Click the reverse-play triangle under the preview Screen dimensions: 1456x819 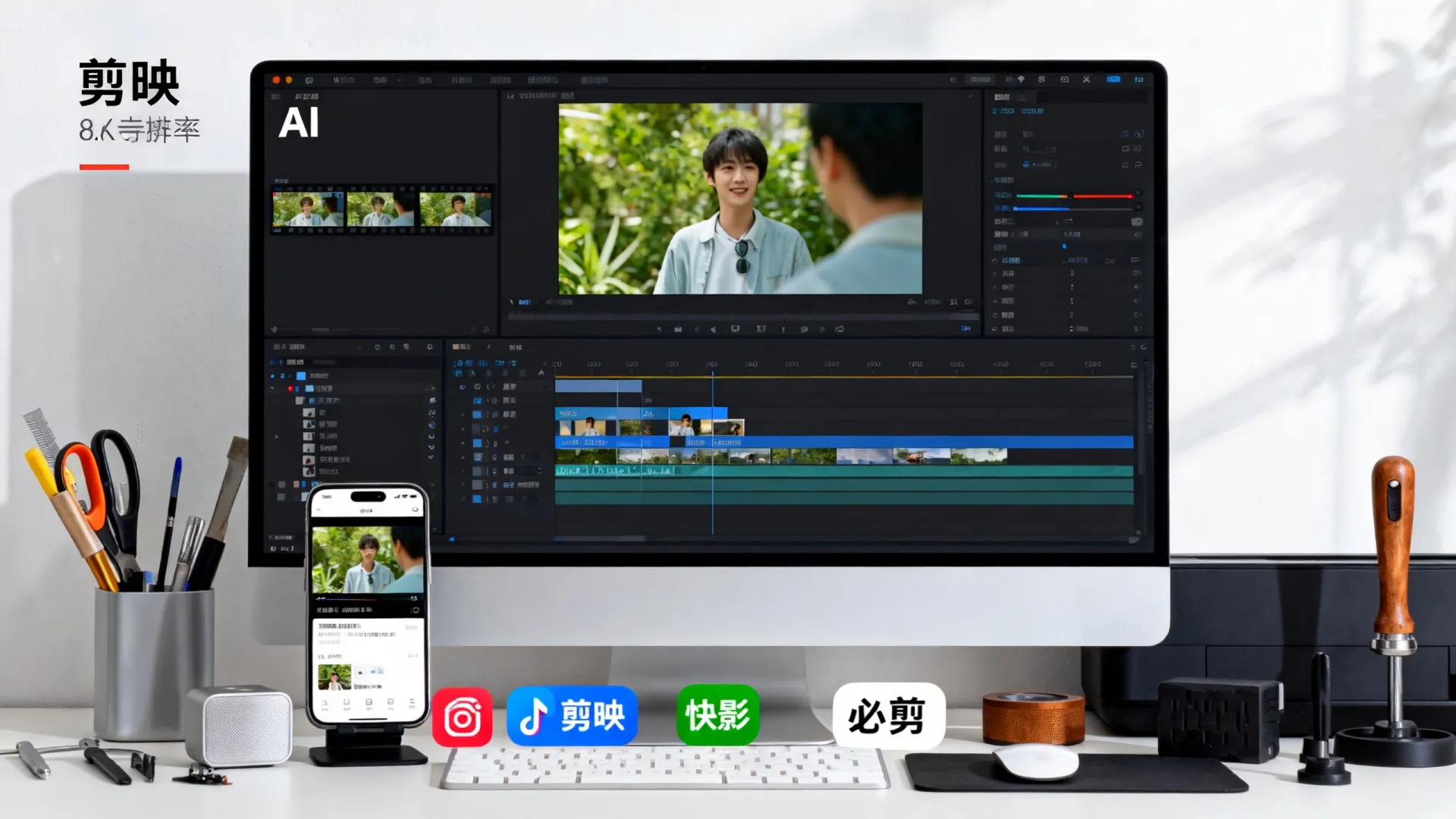[x=713, y=329]
